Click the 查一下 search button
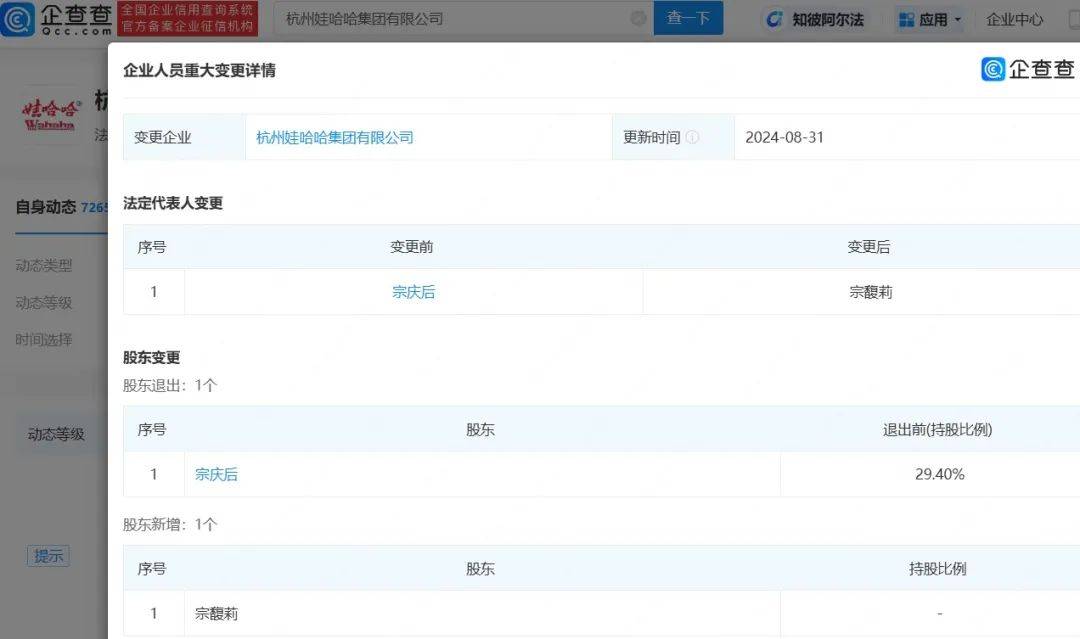 pyautogui.click(x=687, y=18)
